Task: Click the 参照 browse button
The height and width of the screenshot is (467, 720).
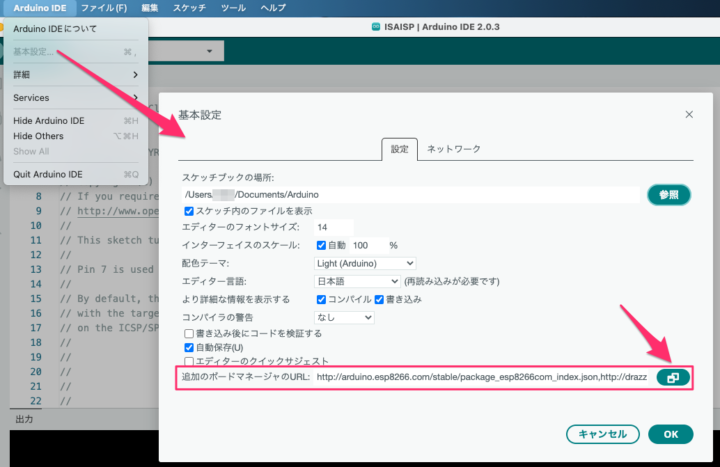Action: pyautogui.click(x=669, y=194)
